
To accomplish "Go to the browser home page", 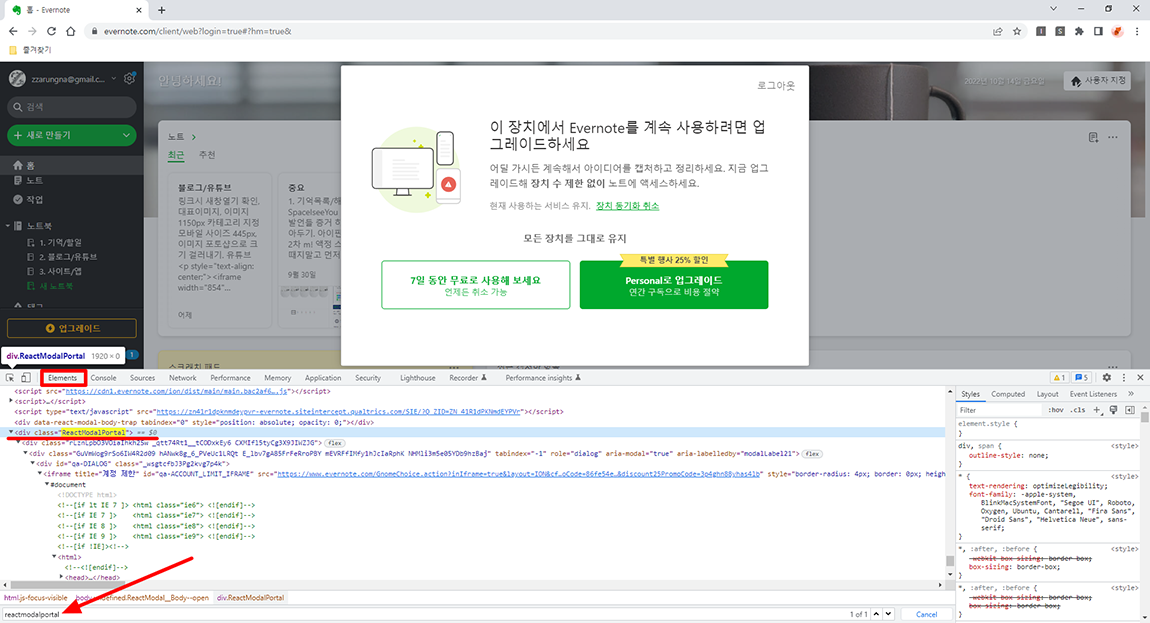I will (70, 32).
